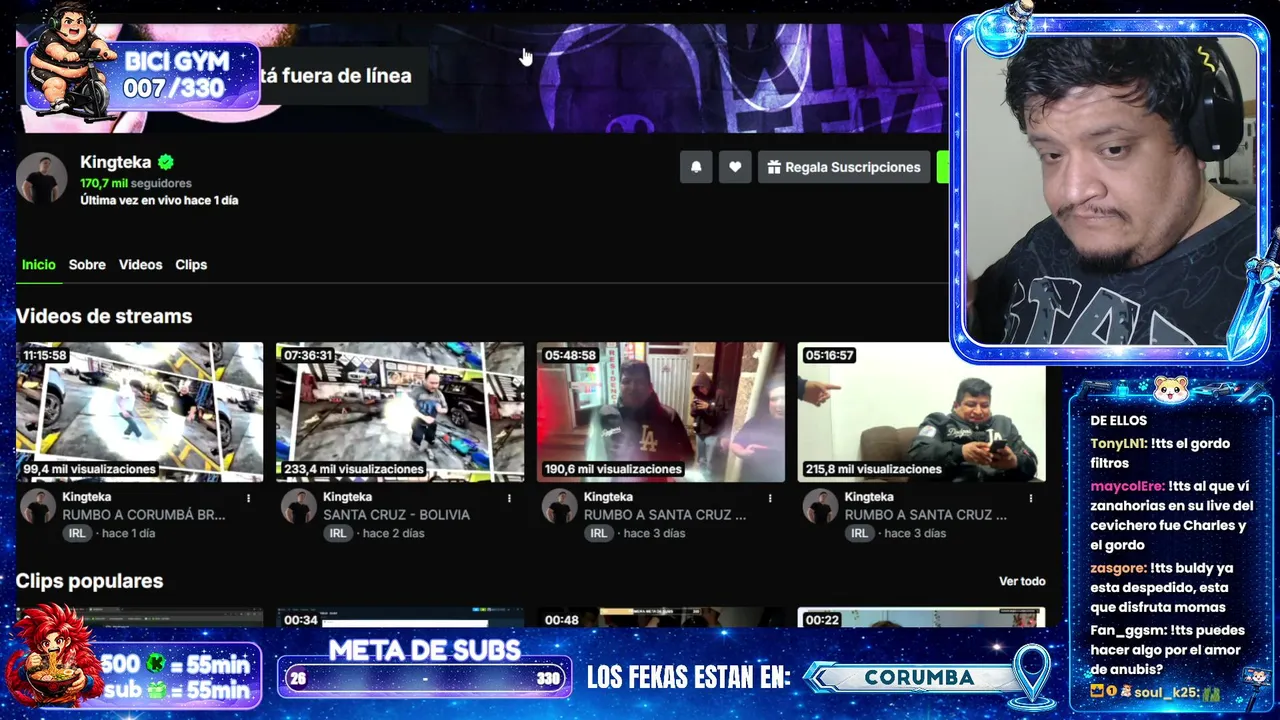Open options menu for RUMBO A CORUMBÁ video
This screenshot has width=1280, height=720.
pyautogui.click(x=249, y=498)
